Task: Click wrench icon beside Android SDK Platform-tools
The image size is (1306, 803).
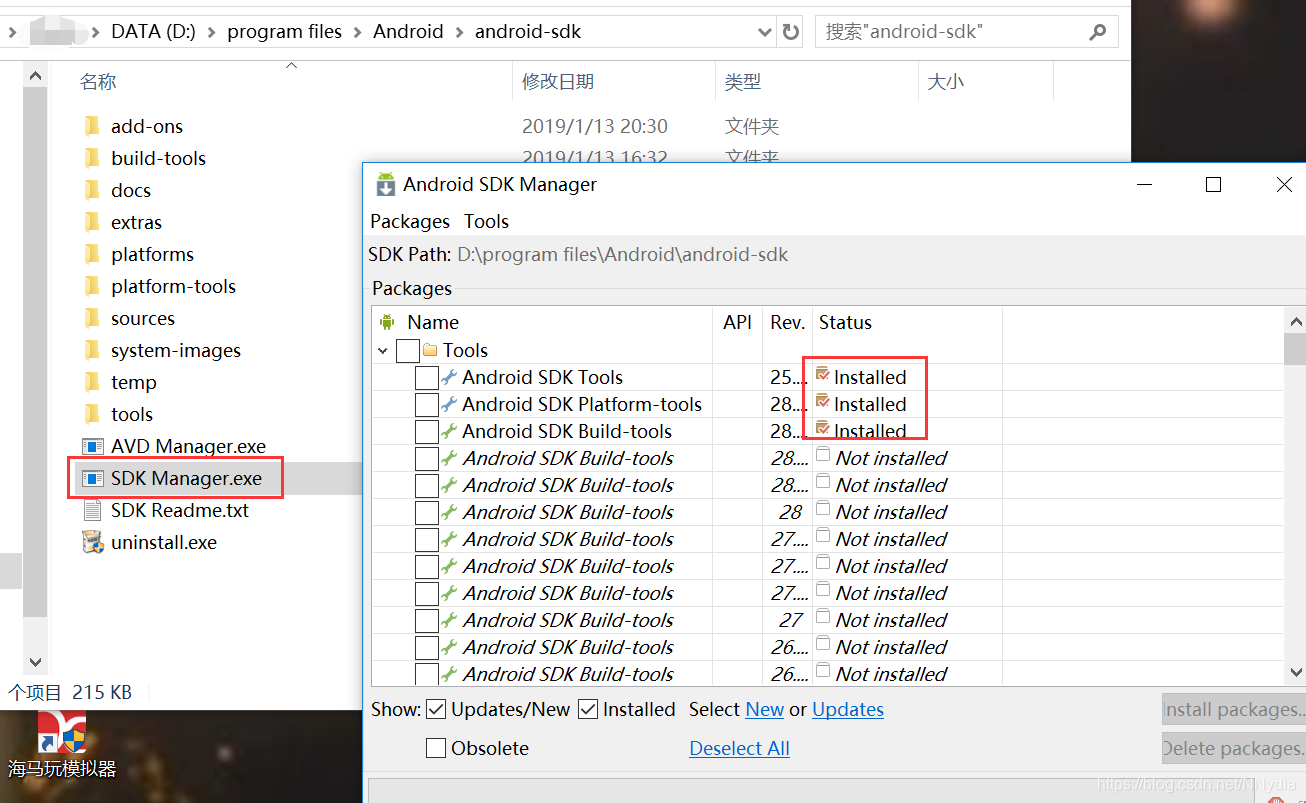Action: pos(450,404)
